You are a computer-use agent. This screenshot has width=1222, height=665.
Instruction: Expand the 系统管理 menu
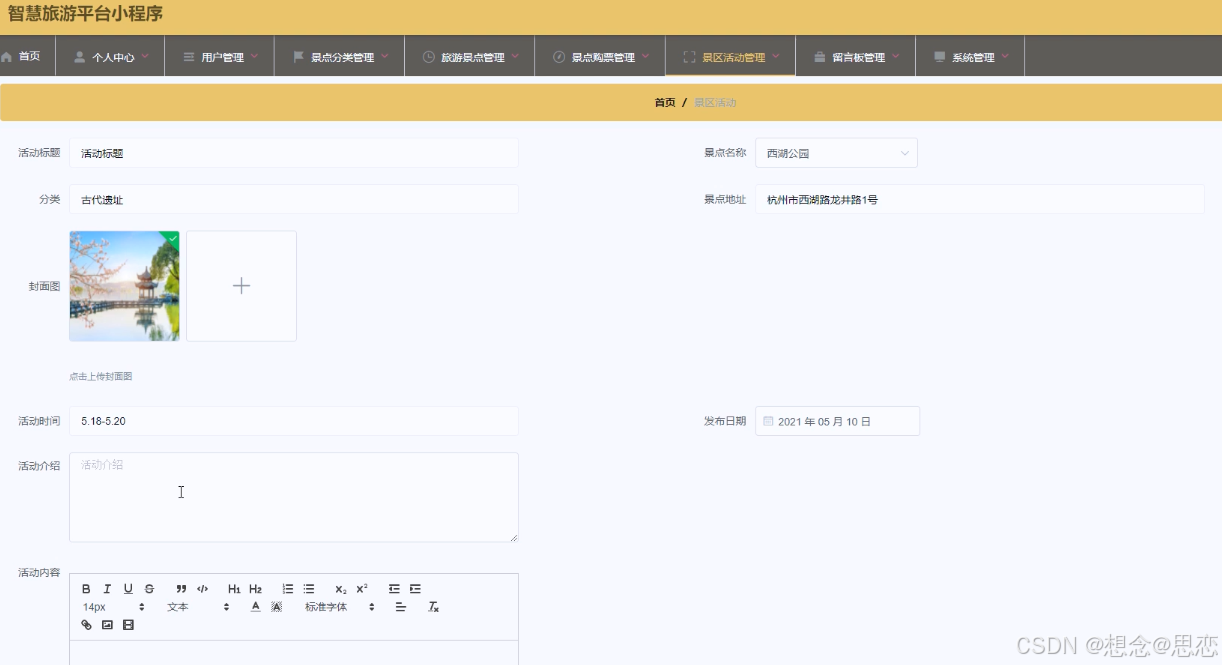click(x=971, y=57)
